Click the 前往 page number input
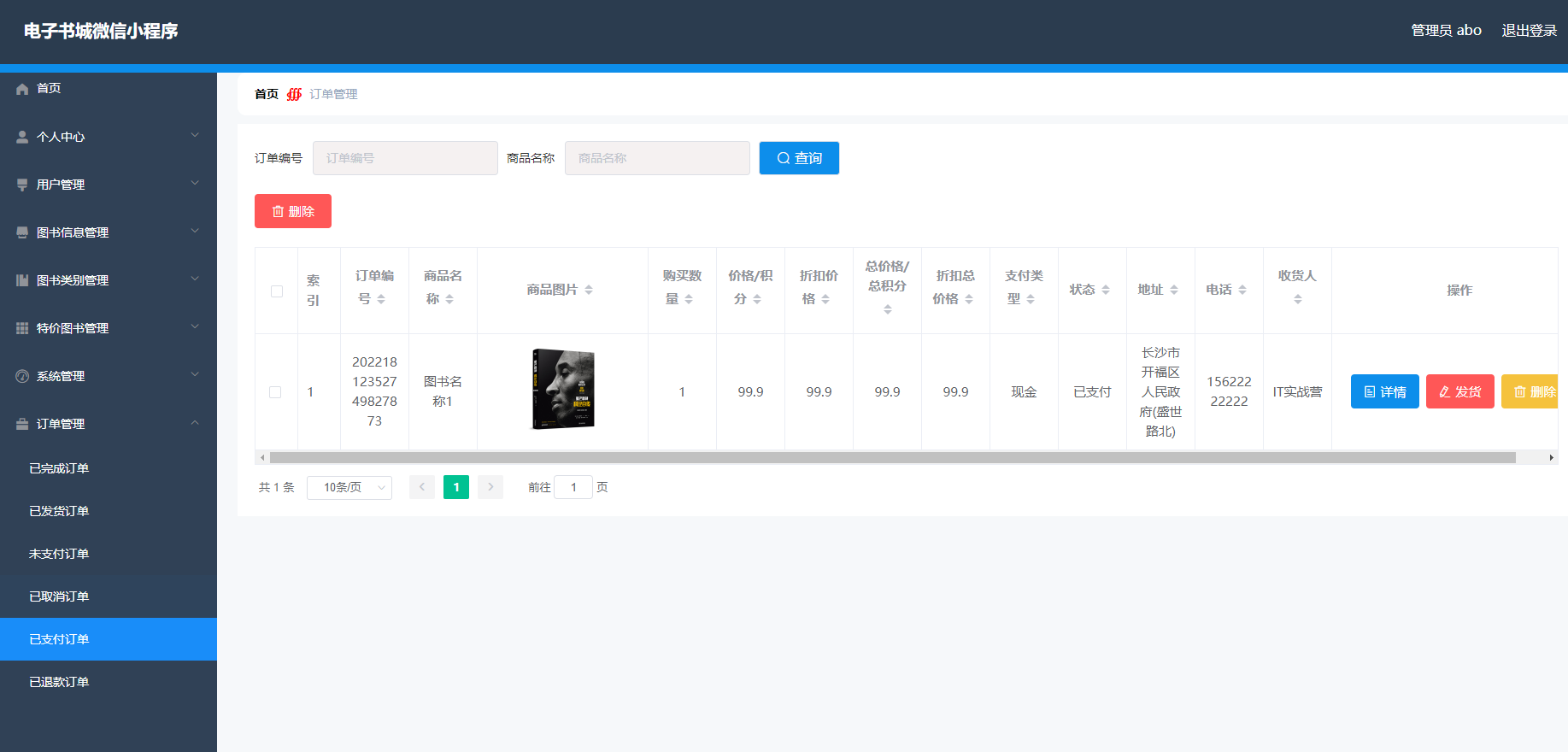This screenshot has height=752, width=1568. [x=573, y=487]
